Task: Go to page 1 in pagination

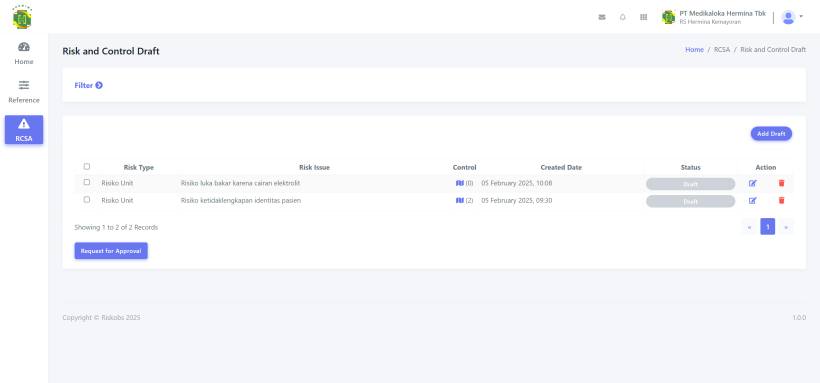Action: 768,227
